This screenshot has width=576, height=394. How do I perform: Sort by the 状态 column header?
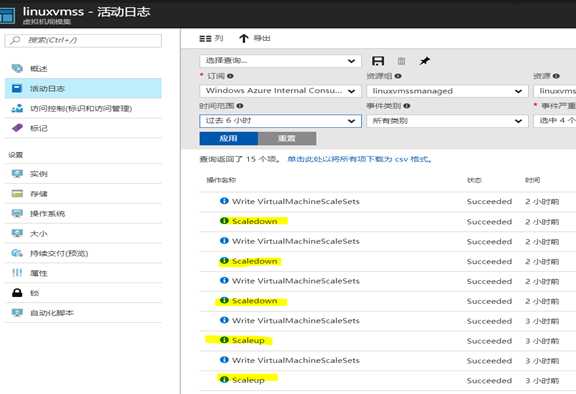point(474,180)
